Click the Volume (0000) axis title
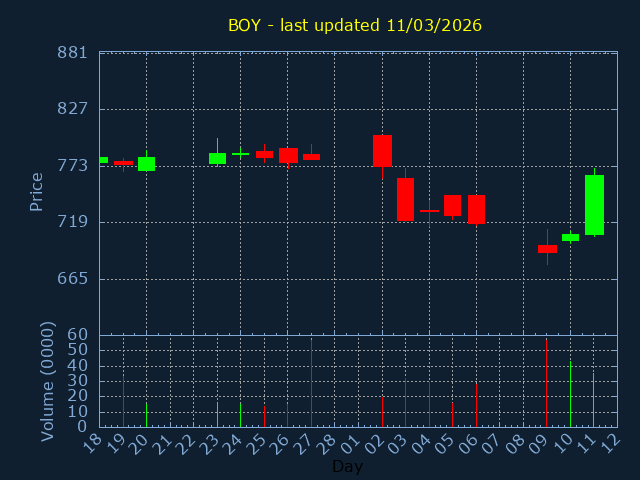This screenshot has width=640, height=480. click(47, 381)
